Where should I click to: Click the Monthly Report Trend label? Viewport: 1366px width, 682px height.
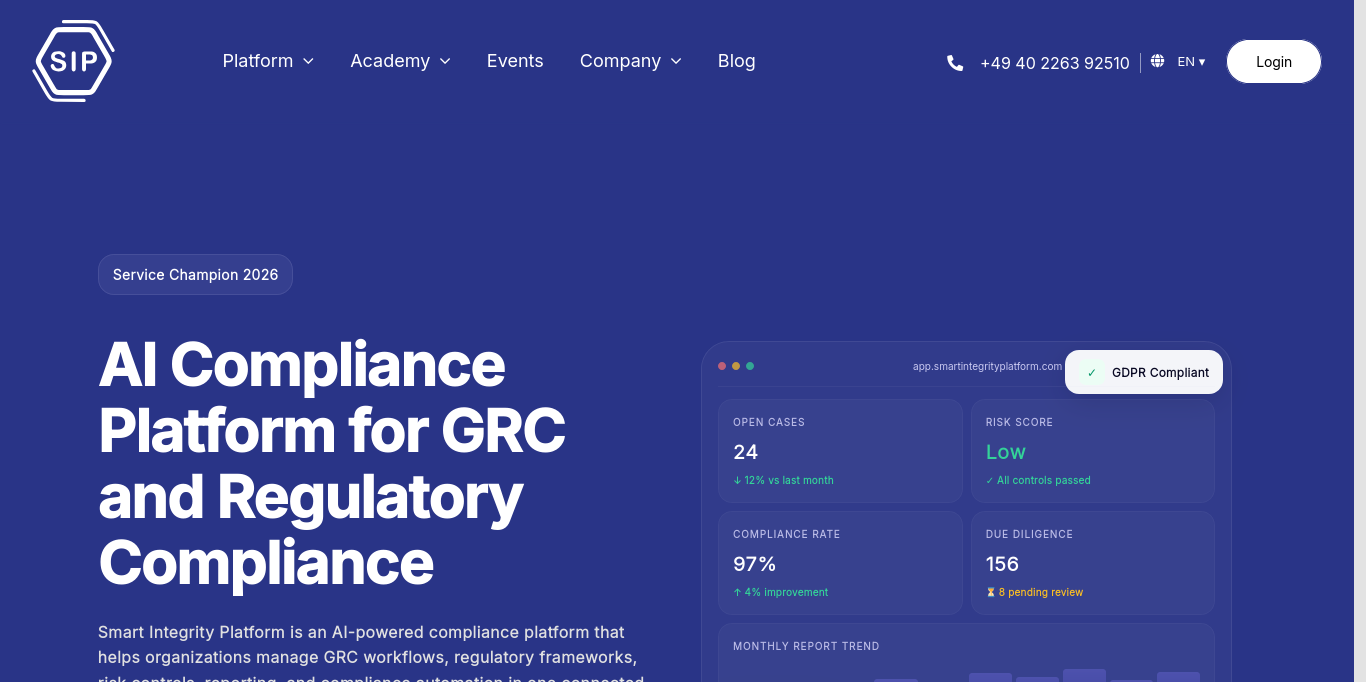coord(806,646)
